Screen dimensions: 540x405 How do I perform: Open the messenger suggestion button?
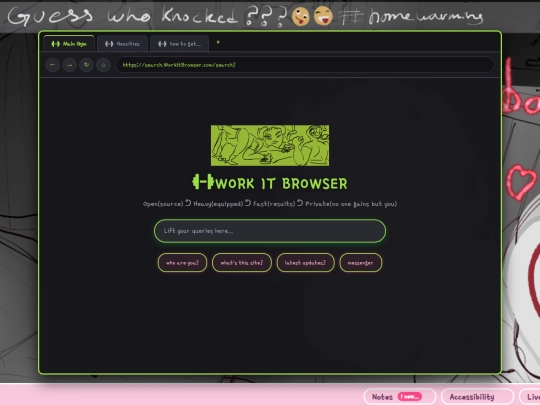click(361, 263)
